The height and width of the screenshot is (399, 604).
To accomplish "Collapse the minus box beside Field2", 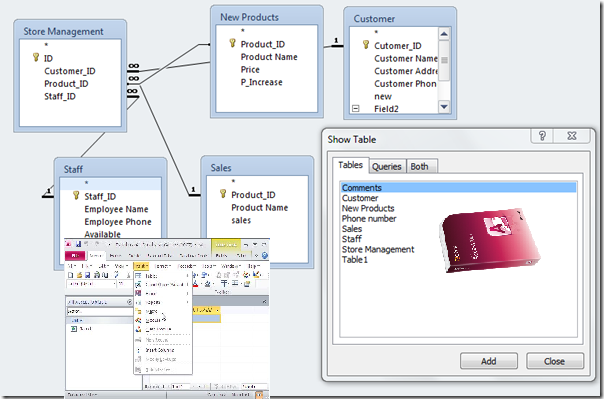I will click(356, 109).
